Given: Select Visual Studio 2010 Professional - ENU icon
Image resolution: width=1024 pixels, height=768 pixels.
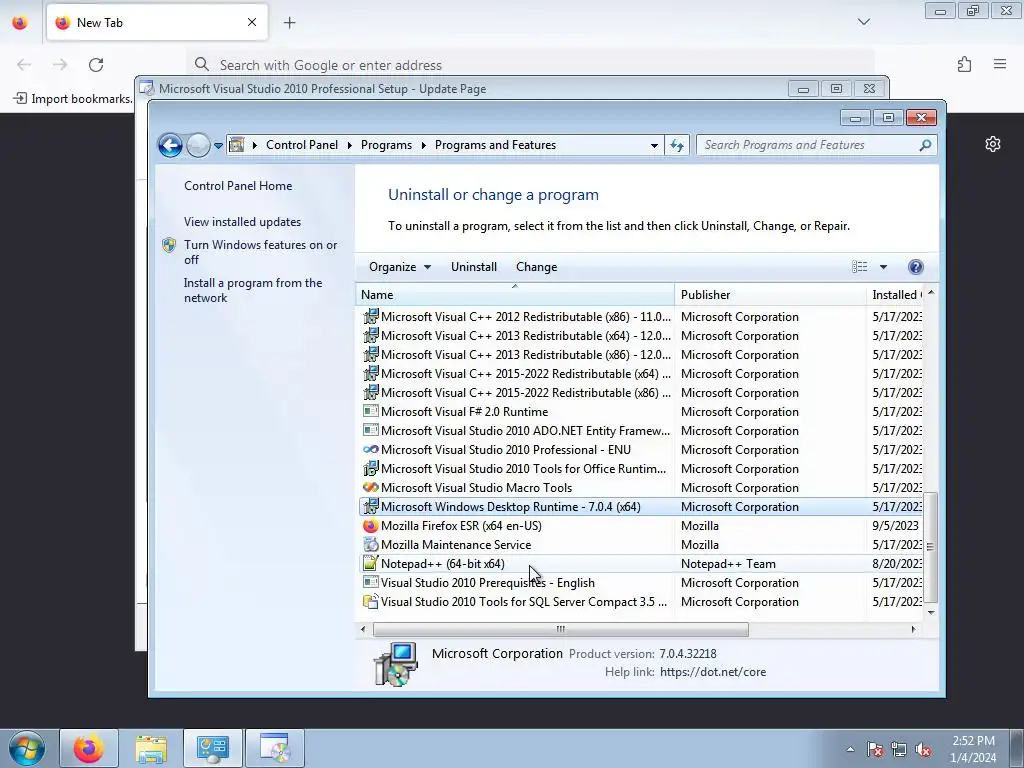Looking at the screenshot, I should [370, 449].
